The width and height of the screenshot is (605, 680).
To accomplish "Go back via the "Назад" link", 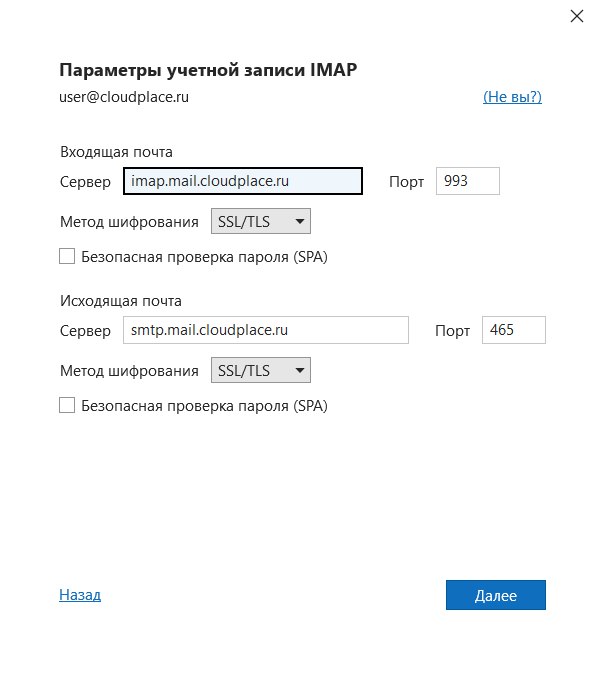I will click(80, 595).
